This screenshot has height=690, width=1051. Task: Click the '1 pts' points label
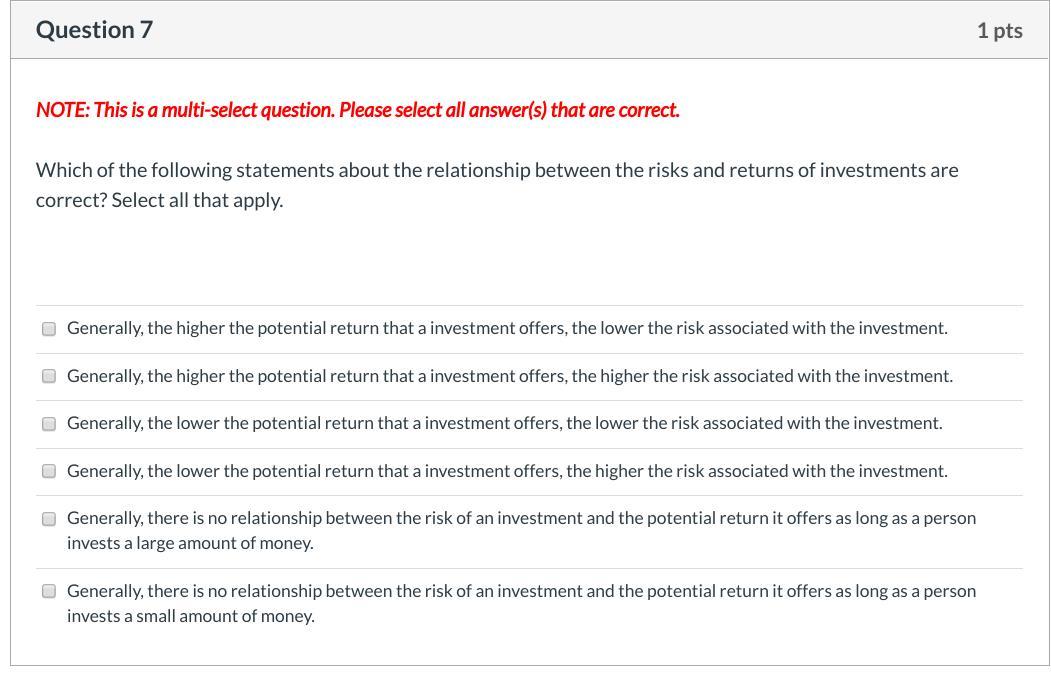(999, 31)
